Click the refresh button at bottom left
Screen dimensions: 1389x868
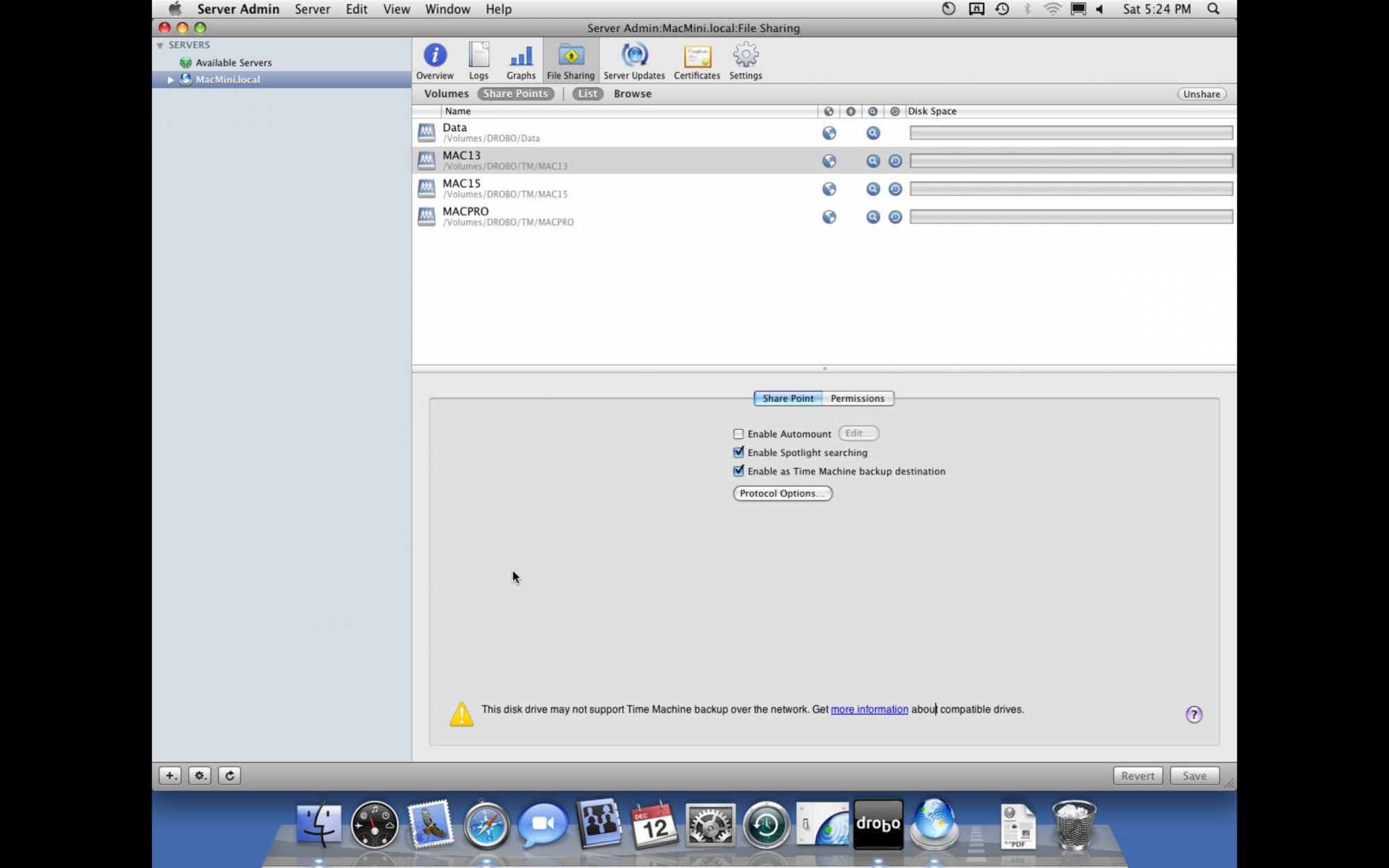pyautogui.click(x=230, y=776)
